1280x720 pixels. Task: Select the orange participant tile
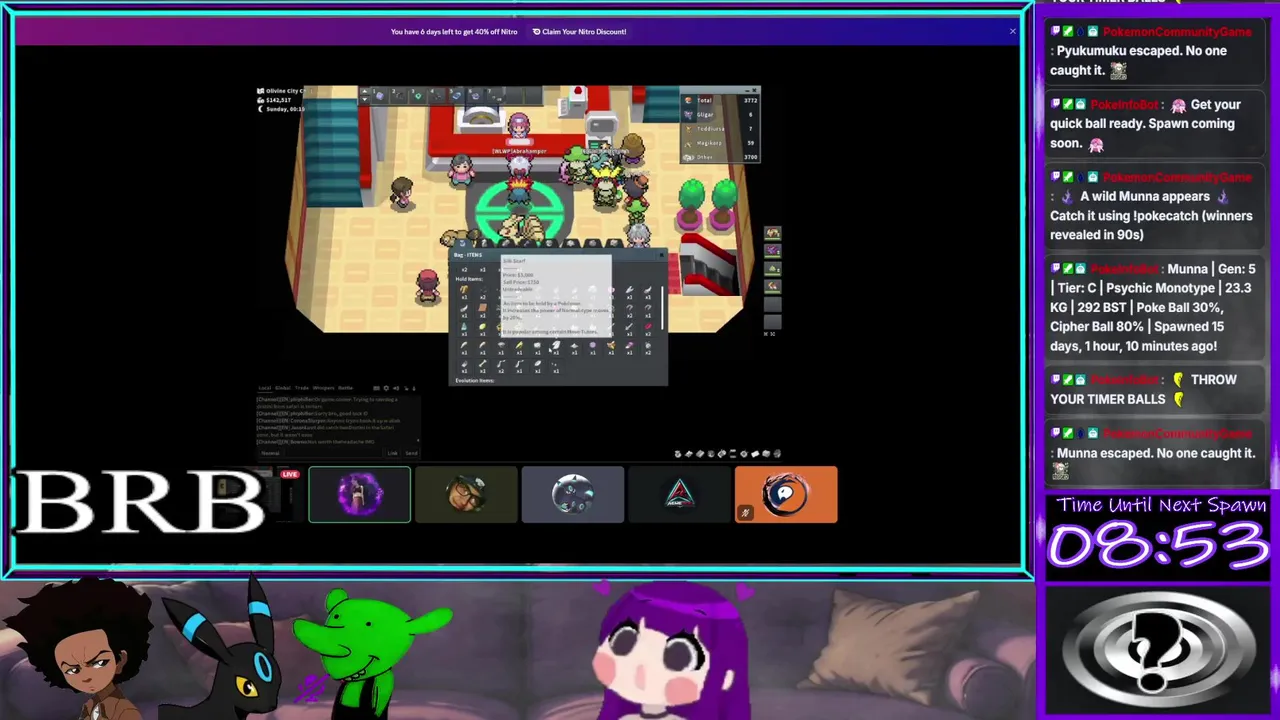[786, 494]
